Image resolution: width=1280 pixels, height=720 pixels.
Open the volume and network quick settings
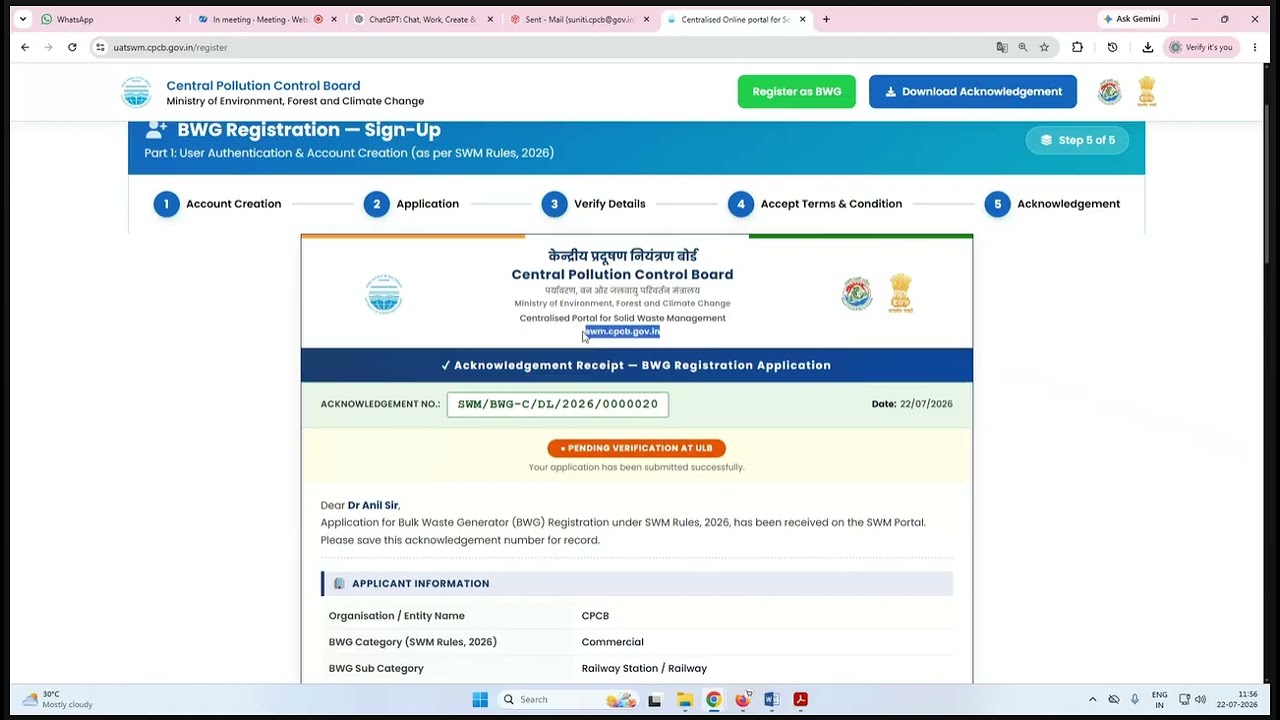(1192, 699)
